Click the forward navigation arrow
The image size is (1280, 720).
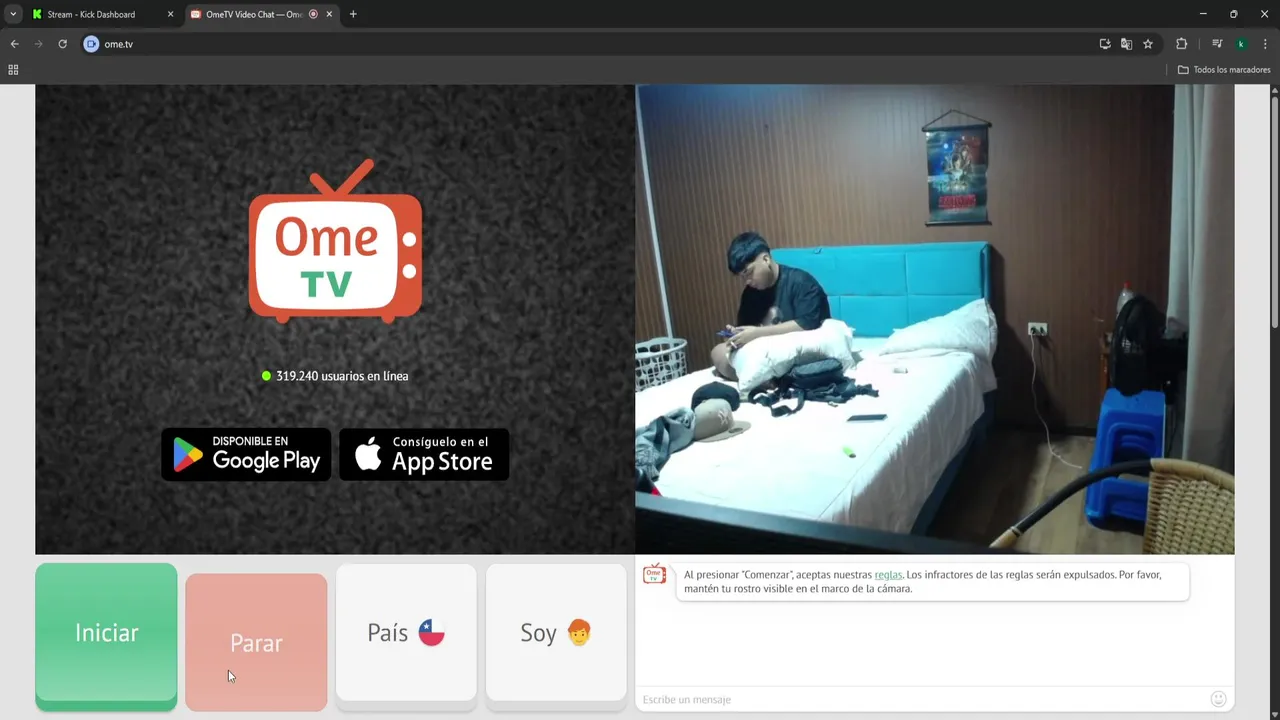pyautogui.click(x=39, y=44)
